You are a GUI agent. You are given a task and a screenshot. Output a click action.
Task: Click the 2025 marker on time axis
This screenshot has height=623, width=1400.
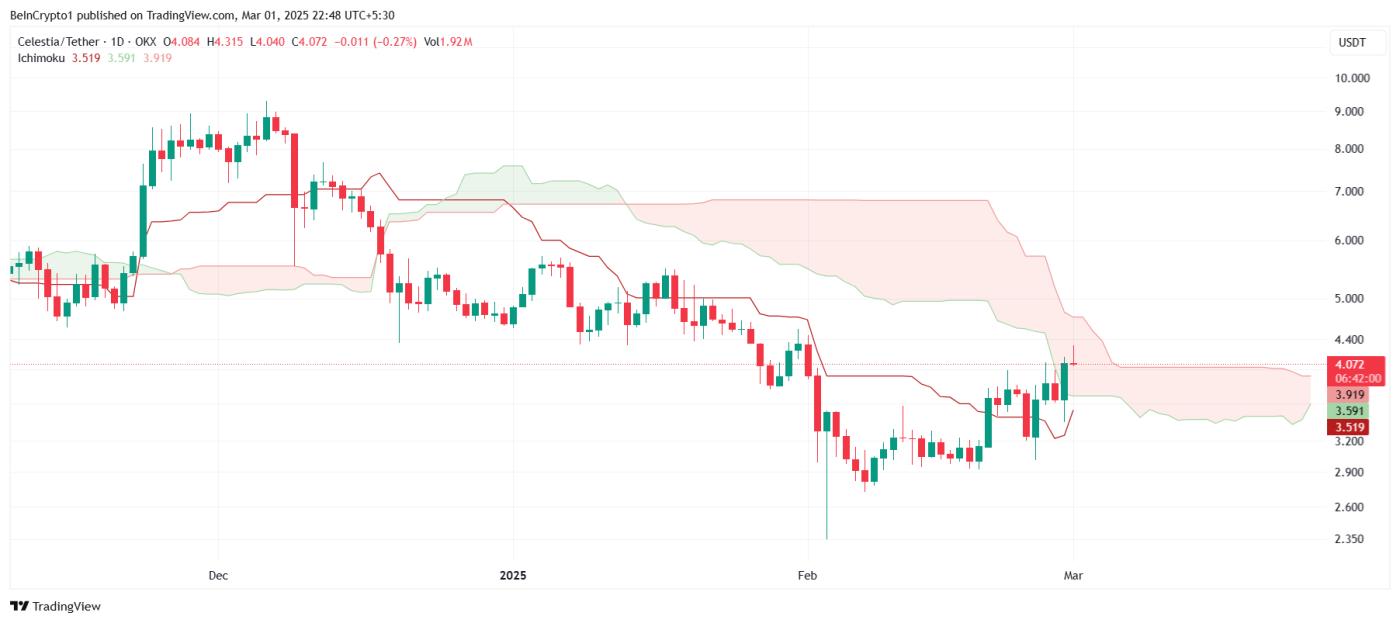coord(512,576)
